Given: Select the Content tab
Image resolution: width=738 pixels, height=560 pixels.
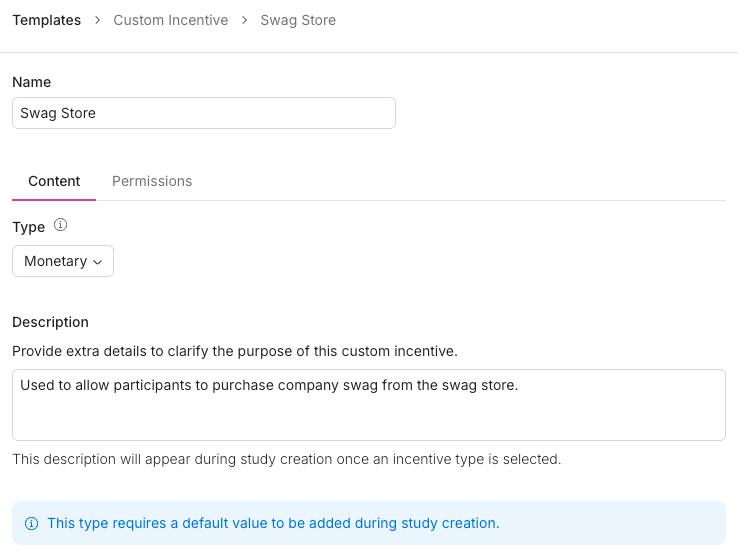Looking at the screenshot, I should coord(54,181).
